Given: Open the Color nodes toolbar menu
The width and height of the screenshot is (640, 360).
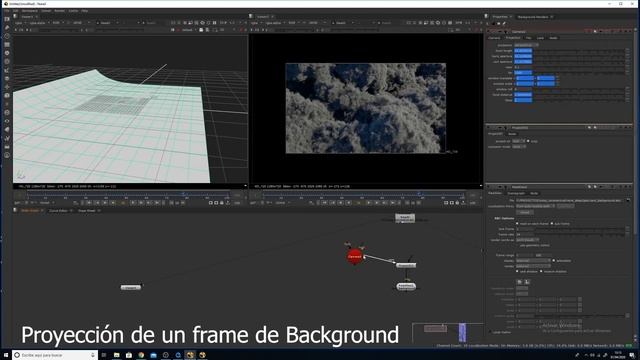Looking at the screenshot, I should point(7,53).
